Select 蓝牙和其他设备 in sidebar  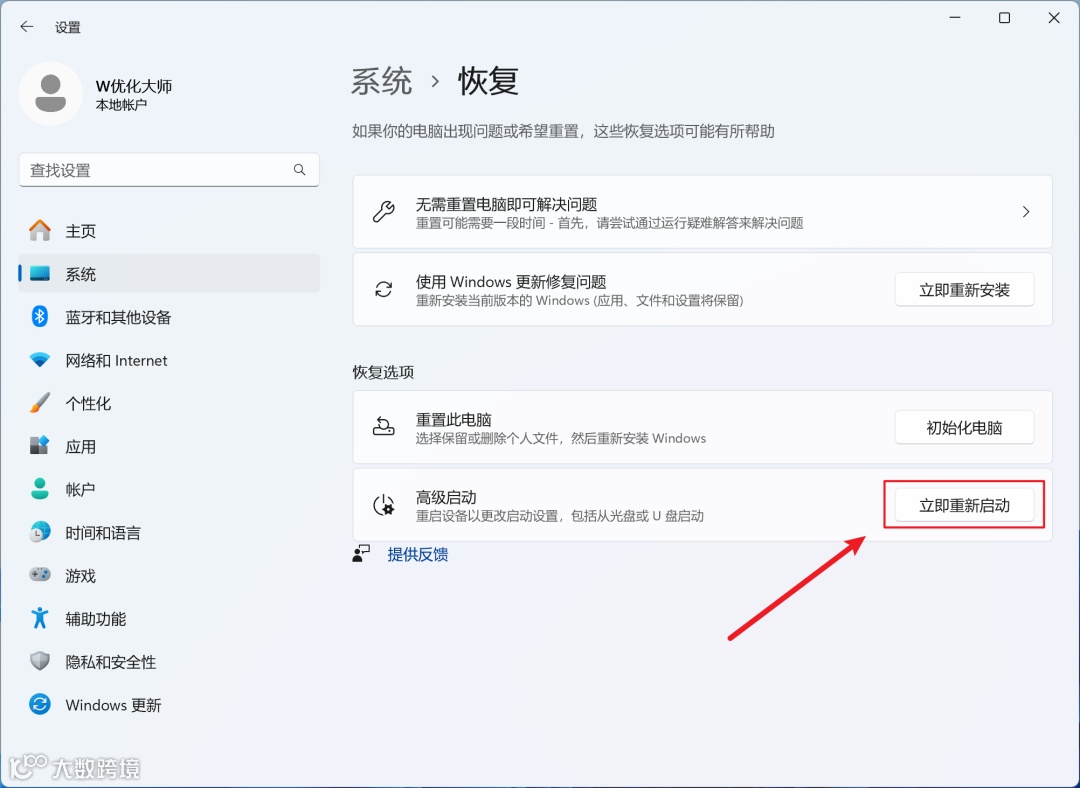[x=169, y=317]
